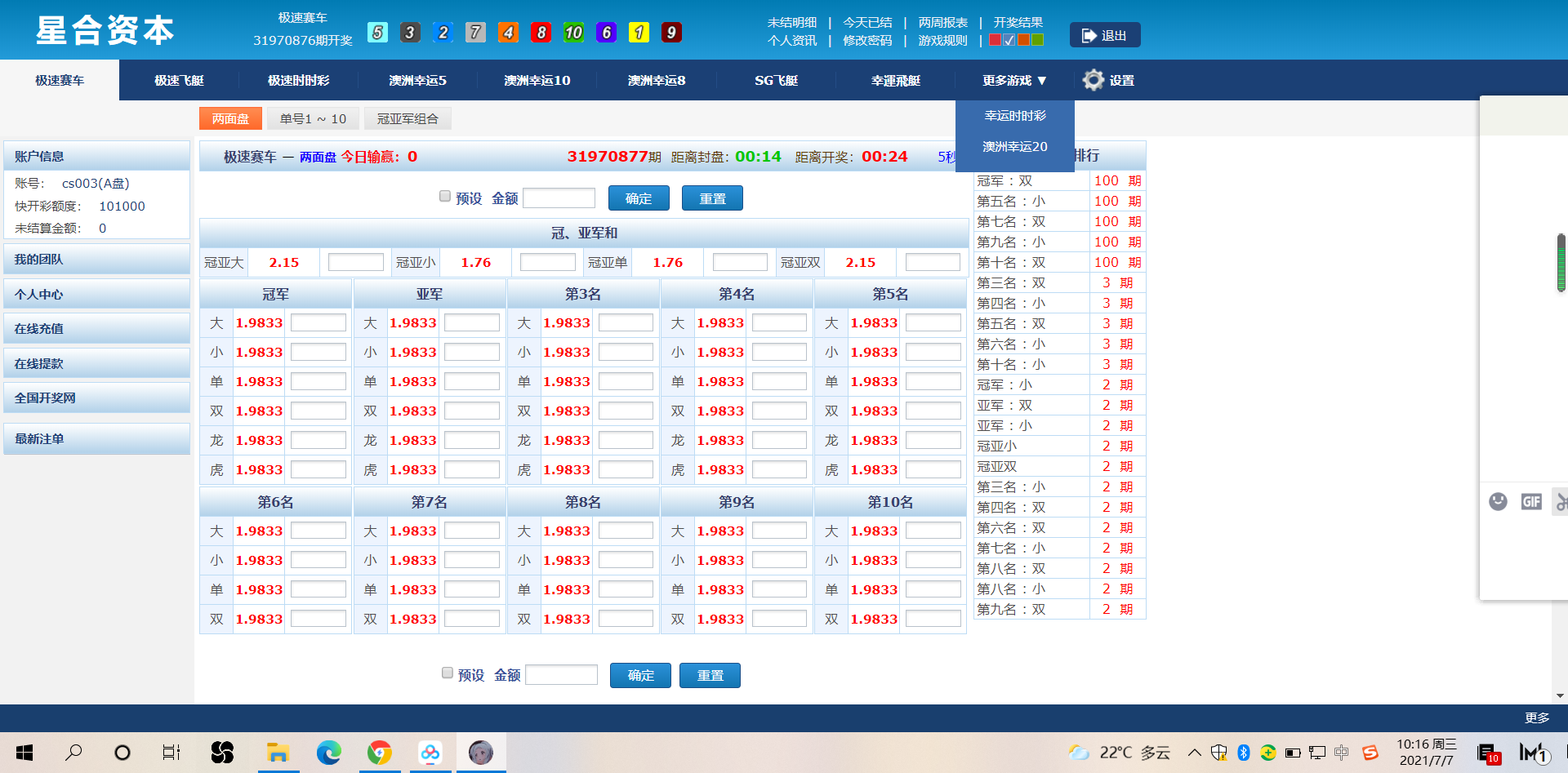Click the emoji smiley icon in chat panel
The width and height of the screenshot is (1568, 773).
[x=1498, y=501]
